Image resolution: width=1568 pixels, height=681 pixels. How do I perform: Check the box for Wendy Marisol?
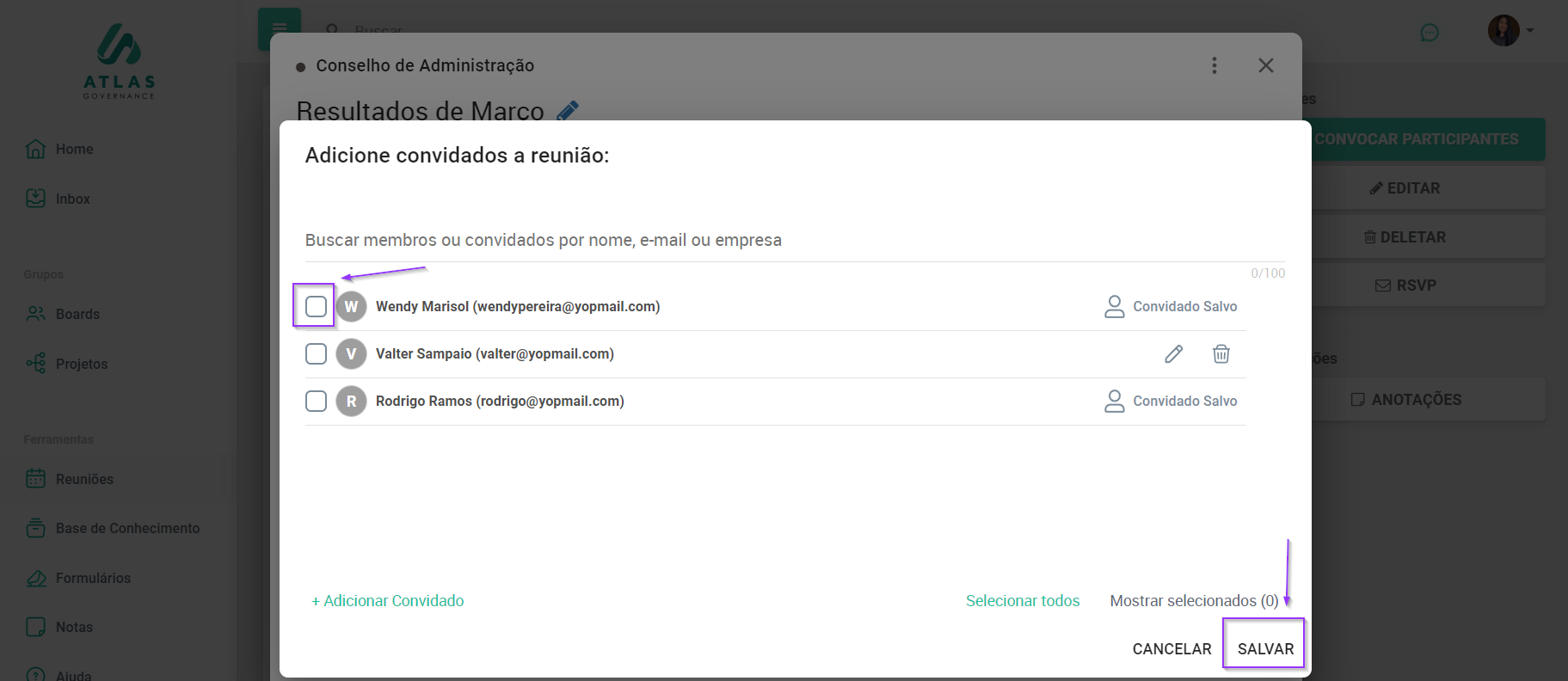coord(316,306)
